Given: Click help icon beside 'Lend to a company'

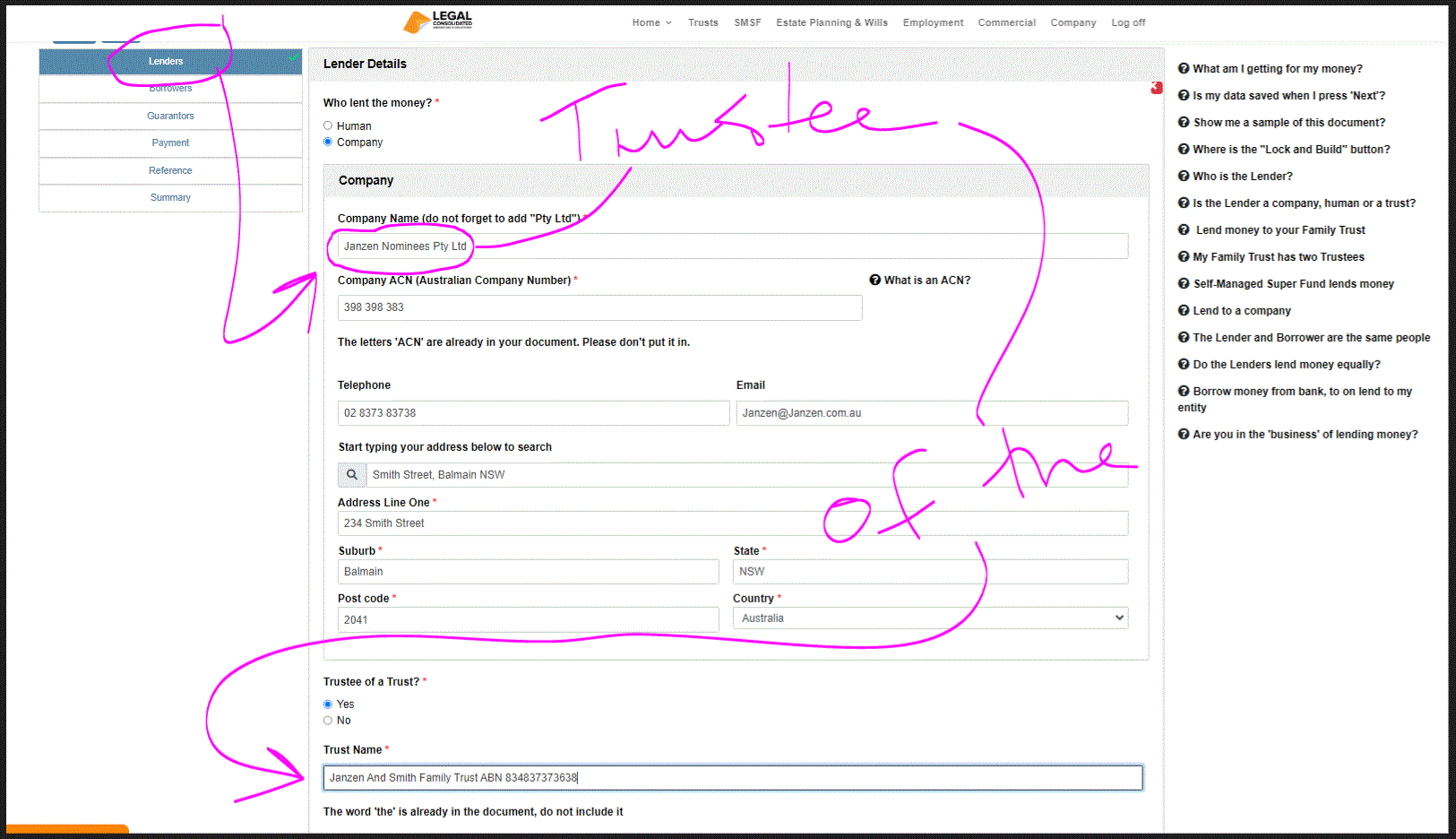Looking at the screenshot, I should (1184, 311).
